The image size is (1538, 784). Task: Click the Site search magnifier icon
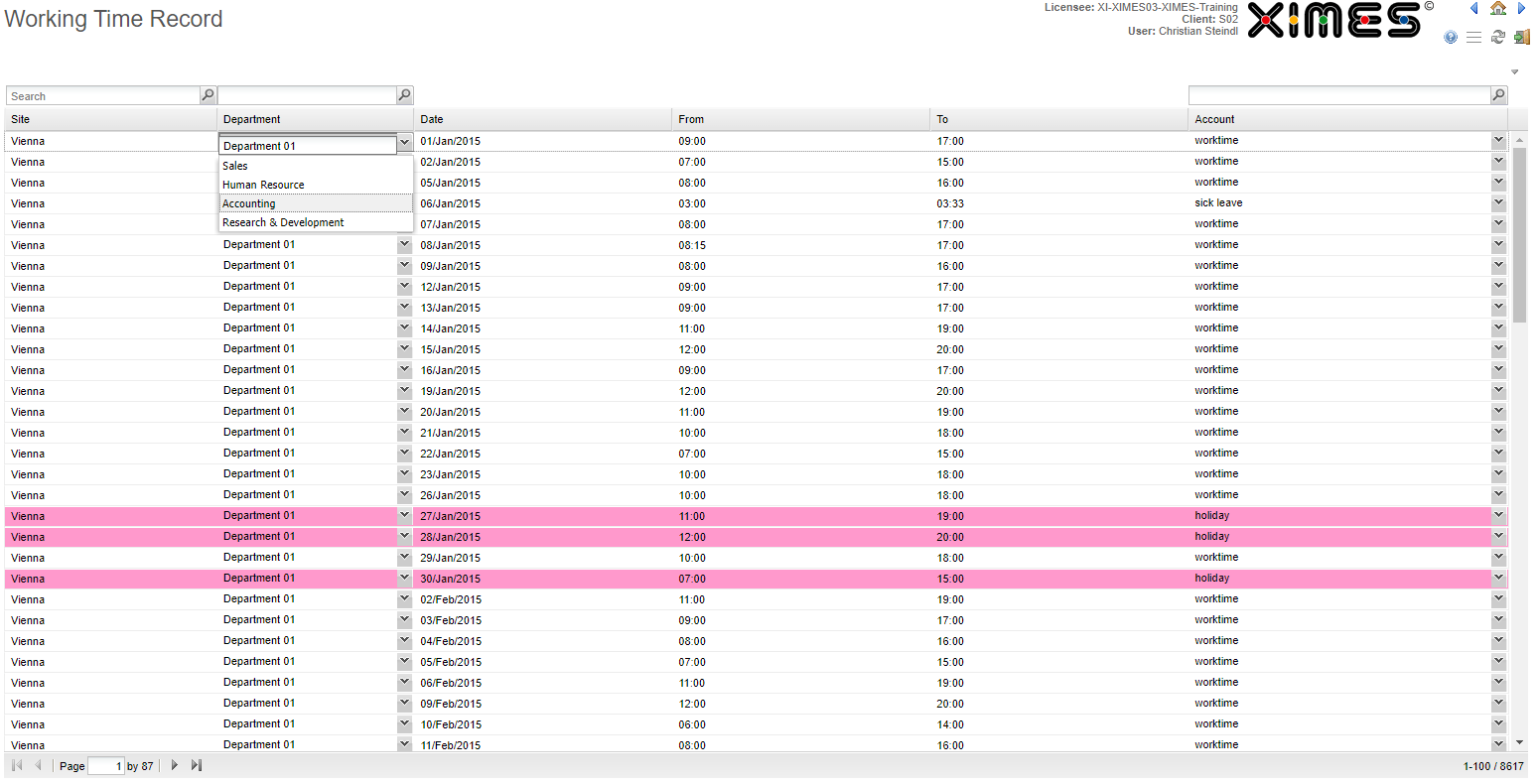click(x=208, y=95)
